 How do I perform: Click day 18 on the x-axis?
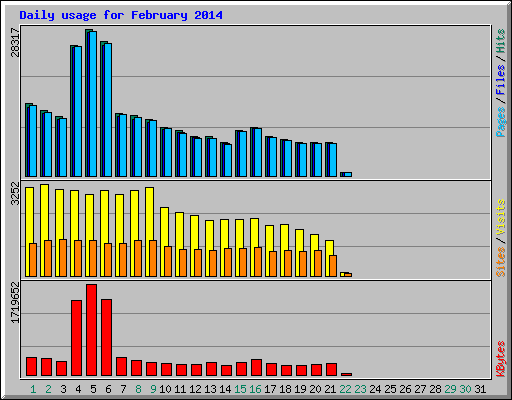pos(285,389)
